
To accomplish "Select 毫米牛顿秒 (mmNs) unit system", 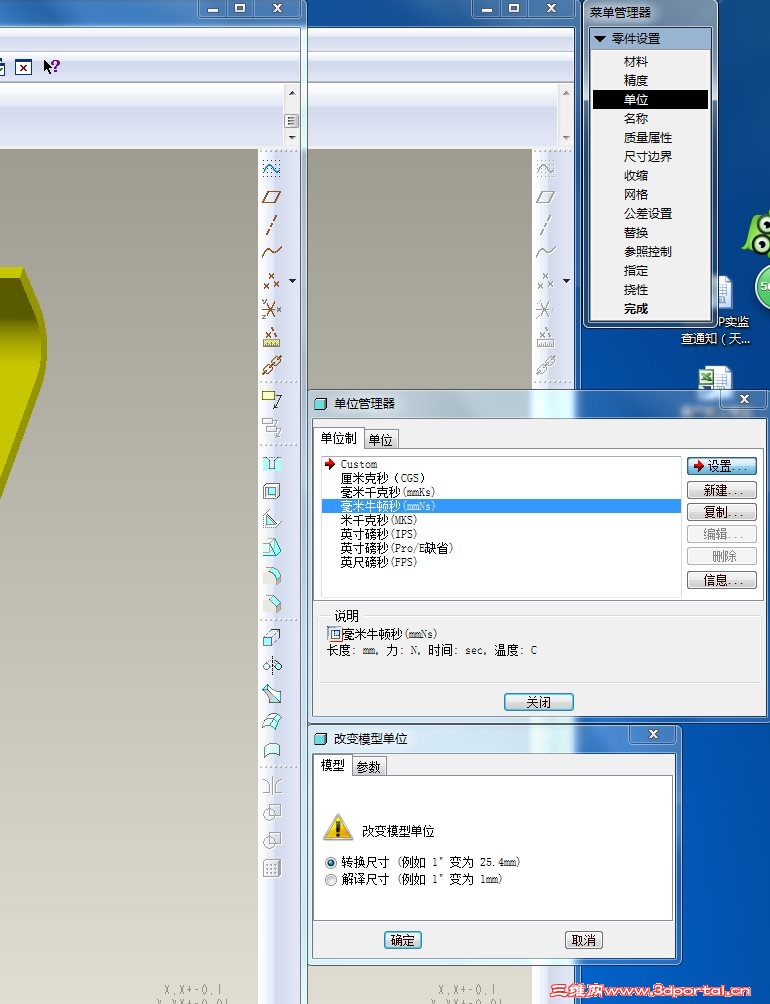I will (501, 506).
